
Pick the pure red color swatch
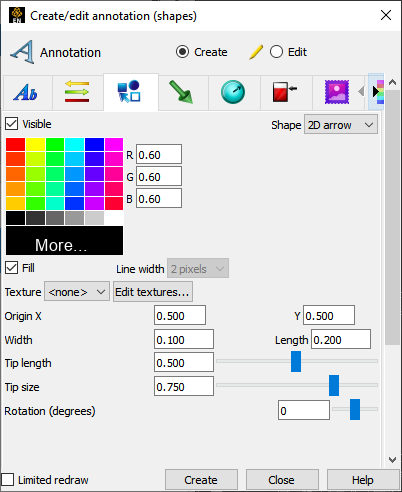click(x=15, y=145)
